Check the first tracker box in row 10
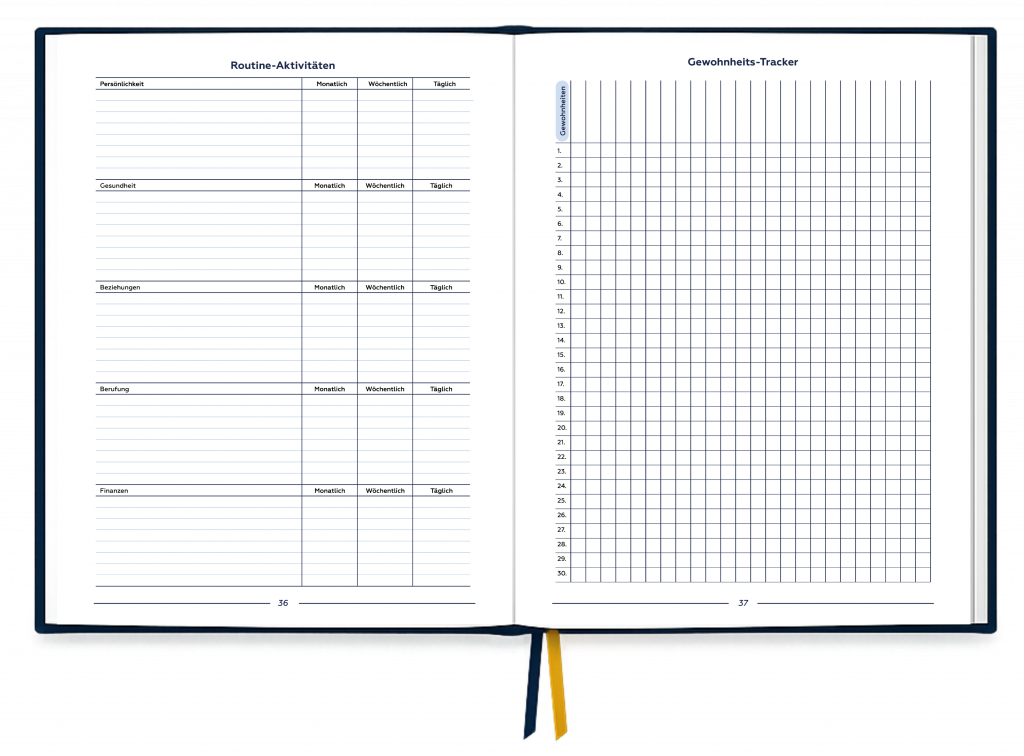Viewport: 1024px width, 756px height. click(x=578, y=282)
